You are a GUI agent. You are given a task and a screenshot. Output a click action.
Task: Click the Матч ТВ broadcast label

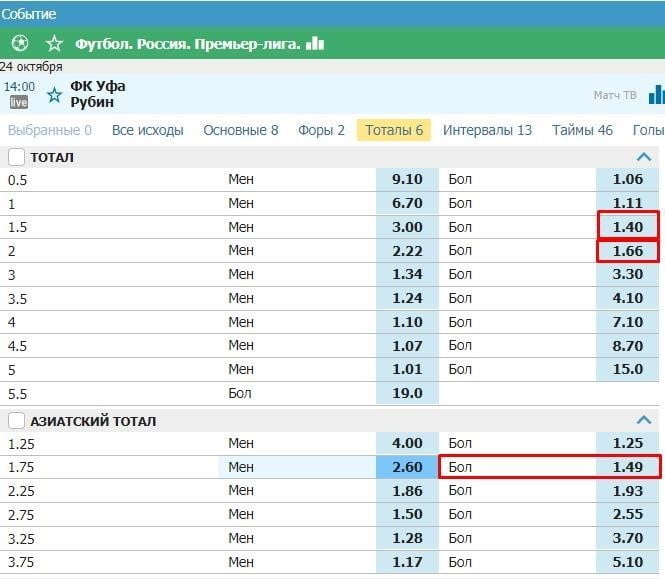point(614,96)
